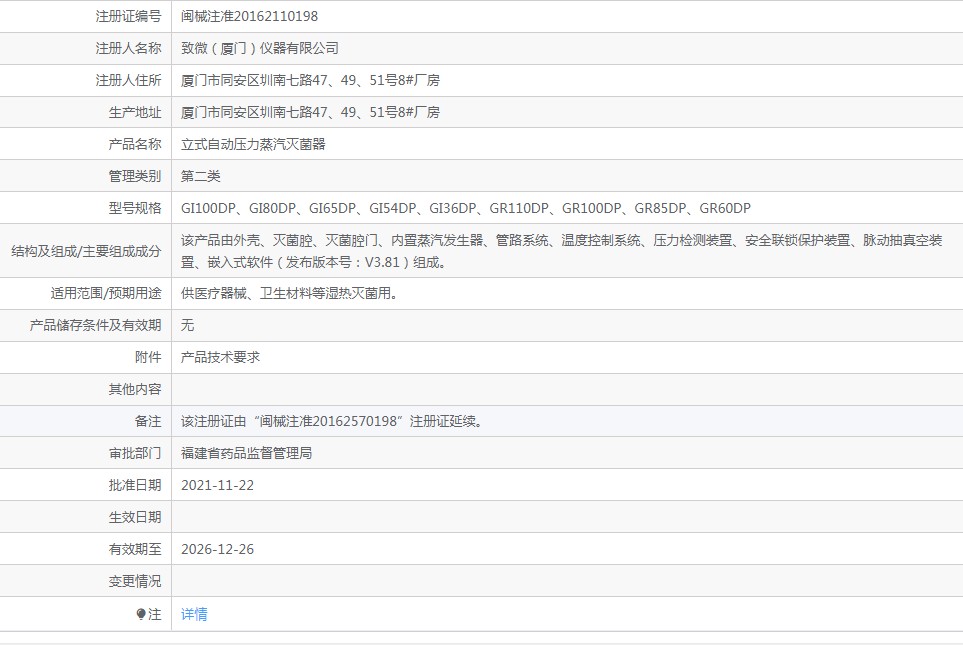
Task: Click the structure description mentioning V3.81
Action: [x=561, y=251]
